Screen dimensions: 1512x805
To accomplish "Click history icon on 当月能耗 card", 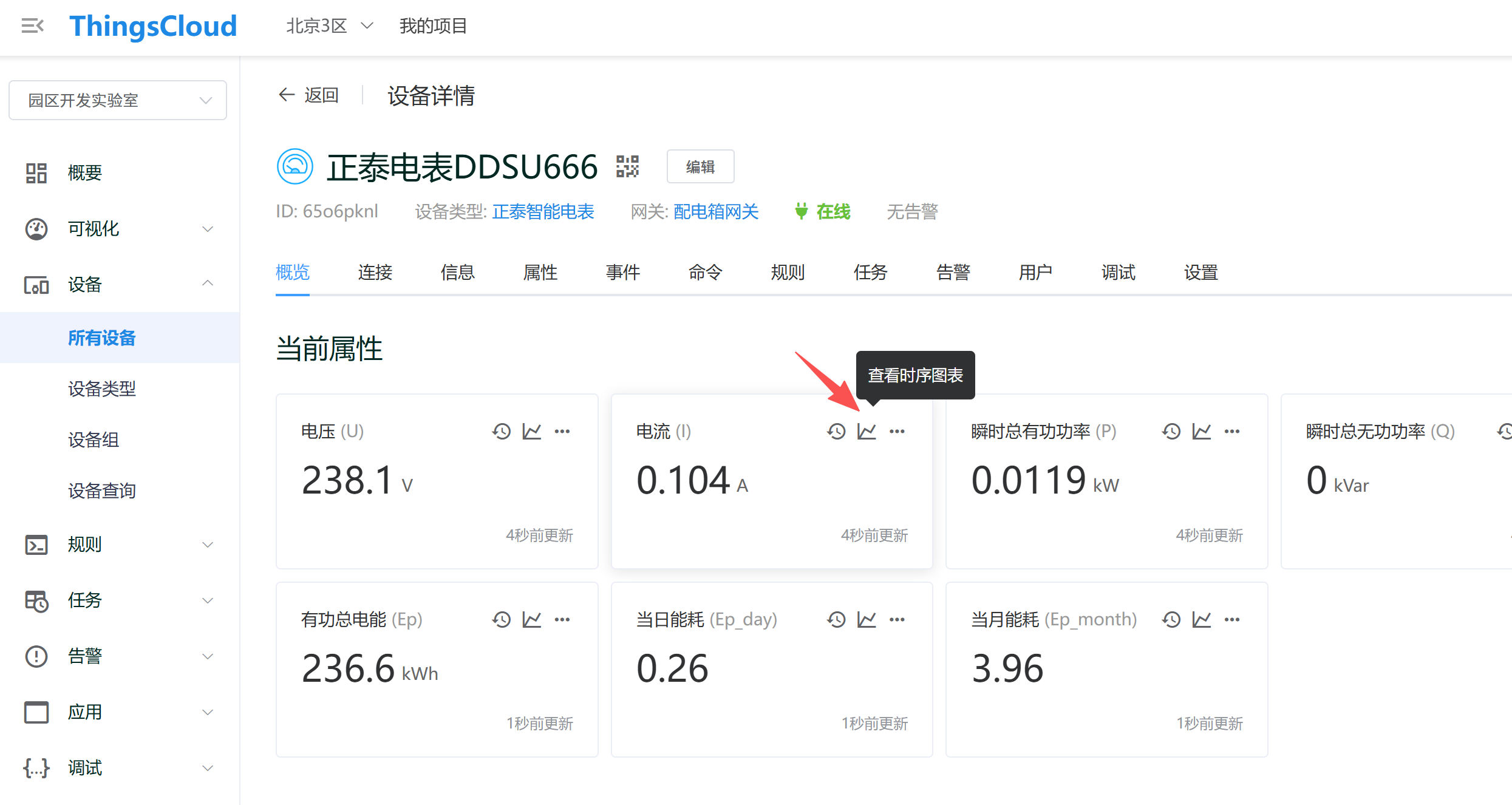I will [1171, 620].
